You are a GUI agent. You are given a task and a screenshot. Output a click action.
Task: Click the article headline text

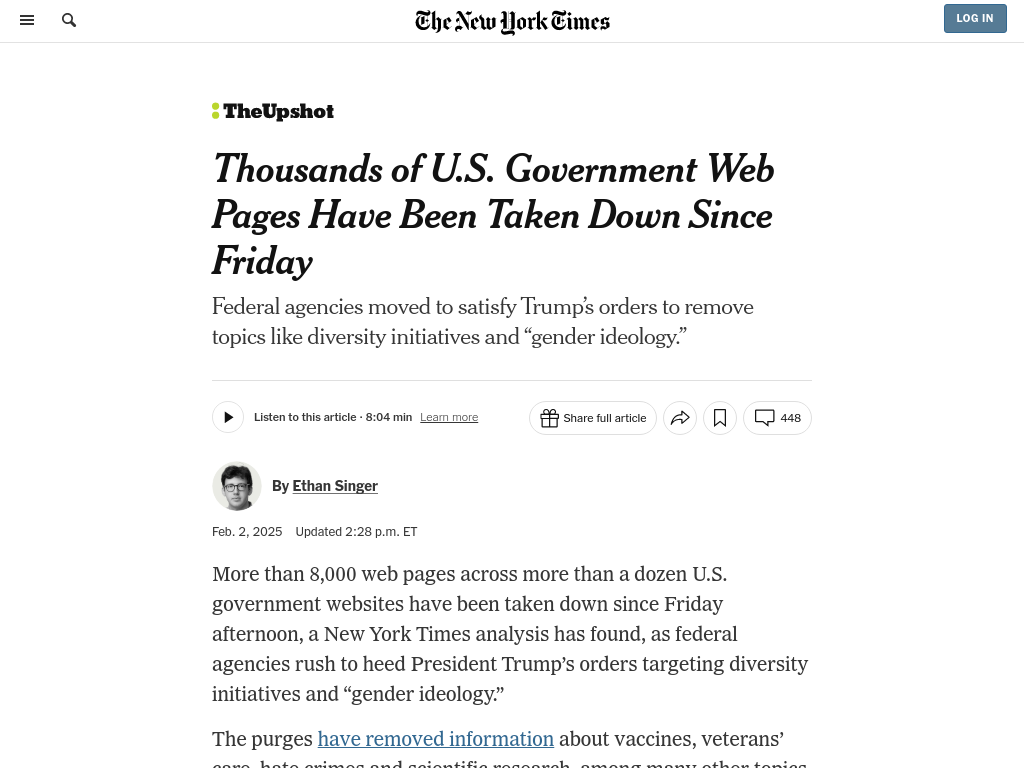(493, 214)
